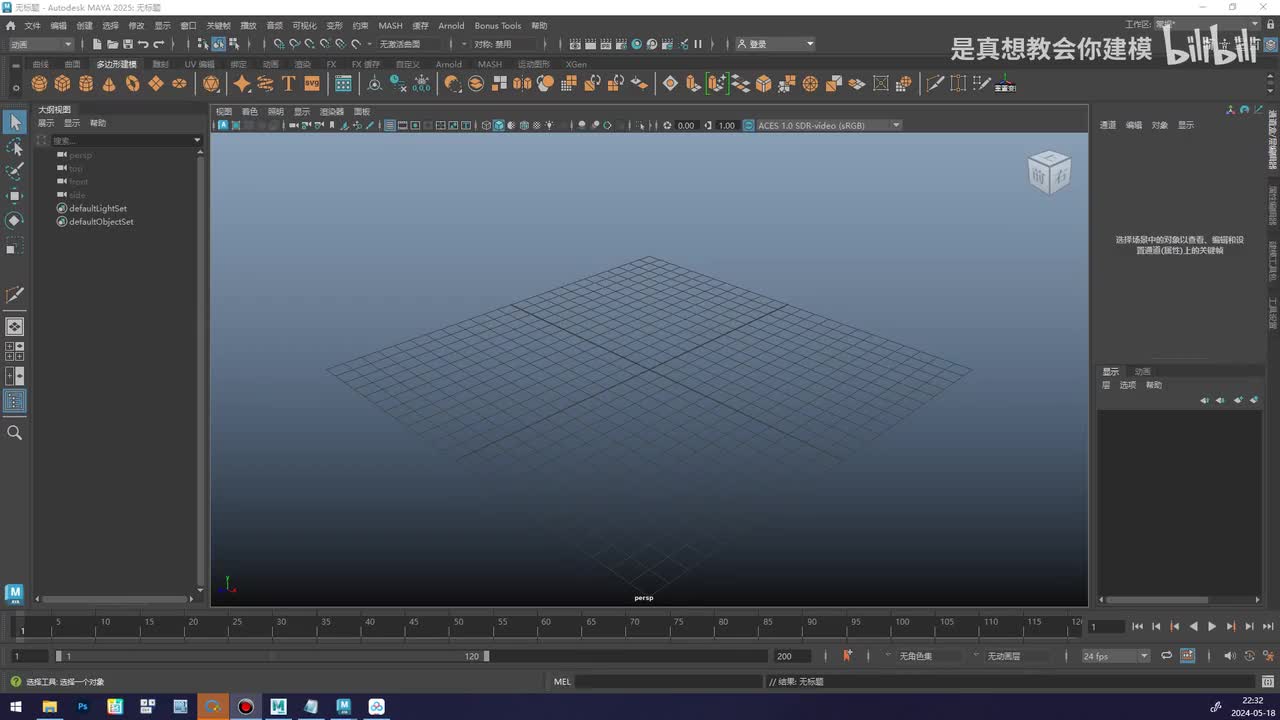Viewport: 1280px width, 720px height.
Task: Click the bevel cube shelf icon
Action: pyautogui.click(x=764, y=84)
